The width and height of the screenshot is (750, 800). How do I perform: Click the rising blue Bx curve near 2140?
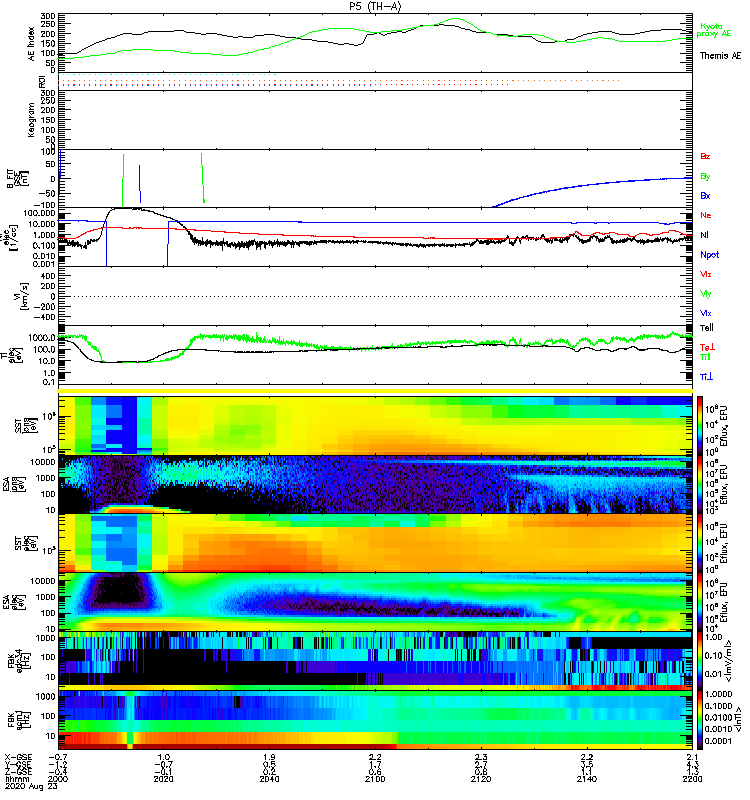pos(587,186)
